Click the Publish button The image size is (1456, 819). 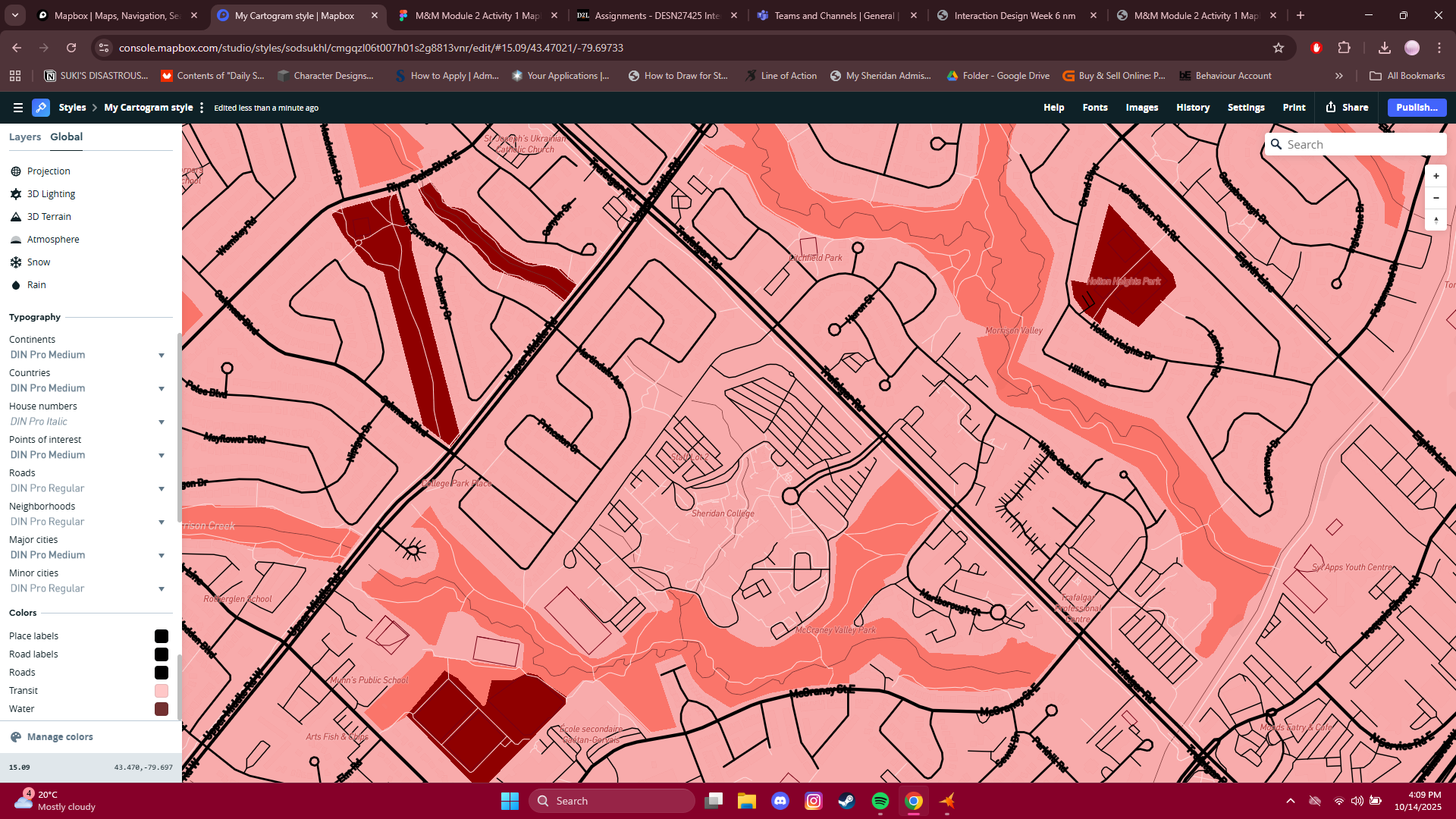pyautogui.click(x=1417, y=107)
